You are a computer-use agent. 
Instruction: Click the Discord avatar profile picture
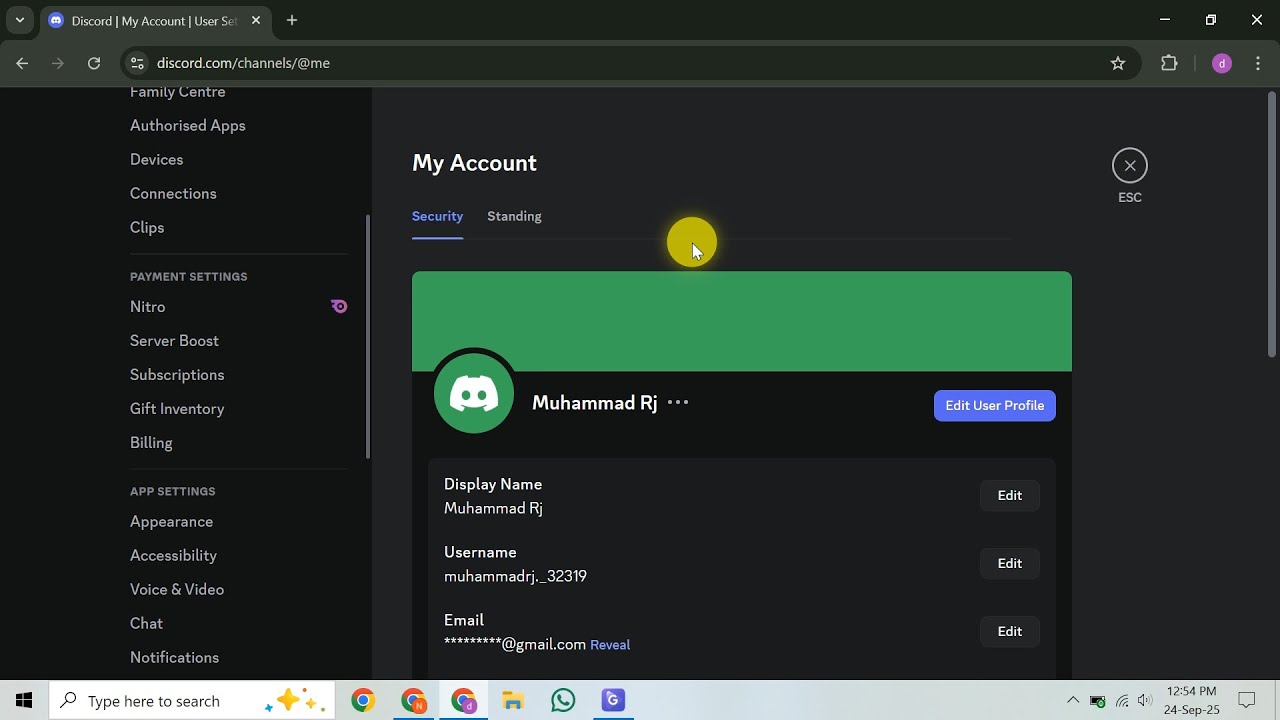(x=474, y=394)
